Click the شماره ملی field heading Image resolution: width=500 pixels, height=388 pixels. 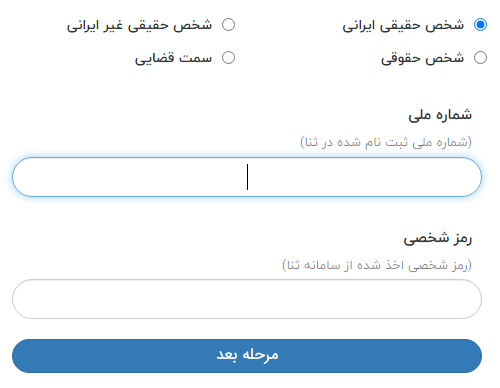click(x=440, y=115)
